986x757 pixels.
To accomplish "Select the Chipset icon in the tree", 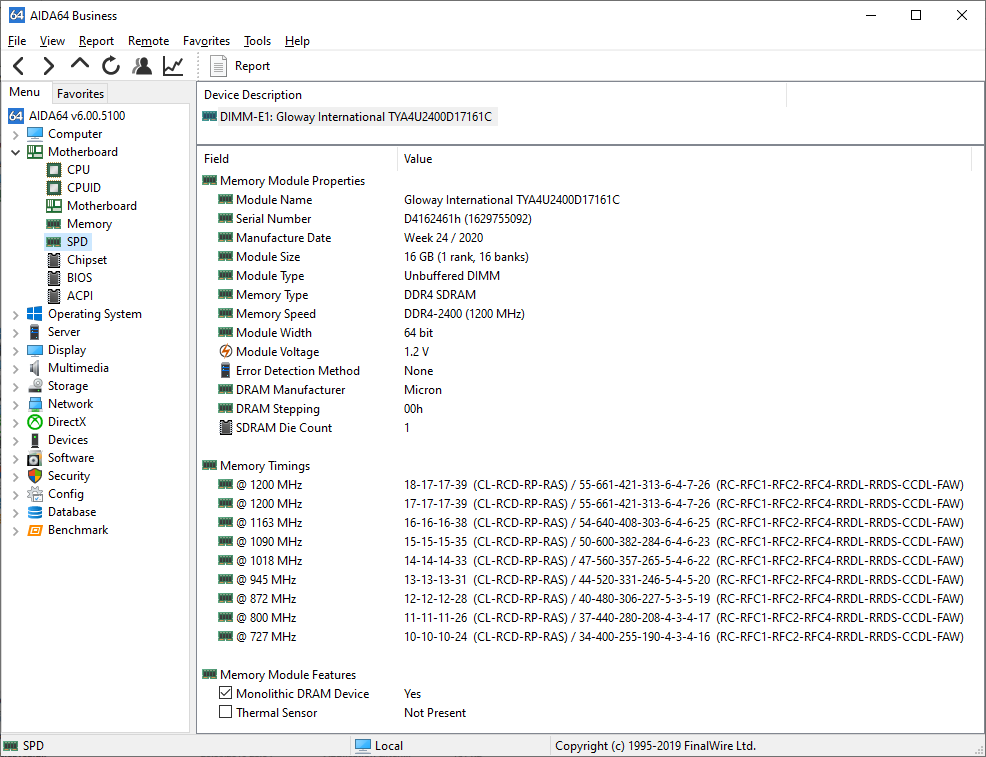I will [54, 260].
